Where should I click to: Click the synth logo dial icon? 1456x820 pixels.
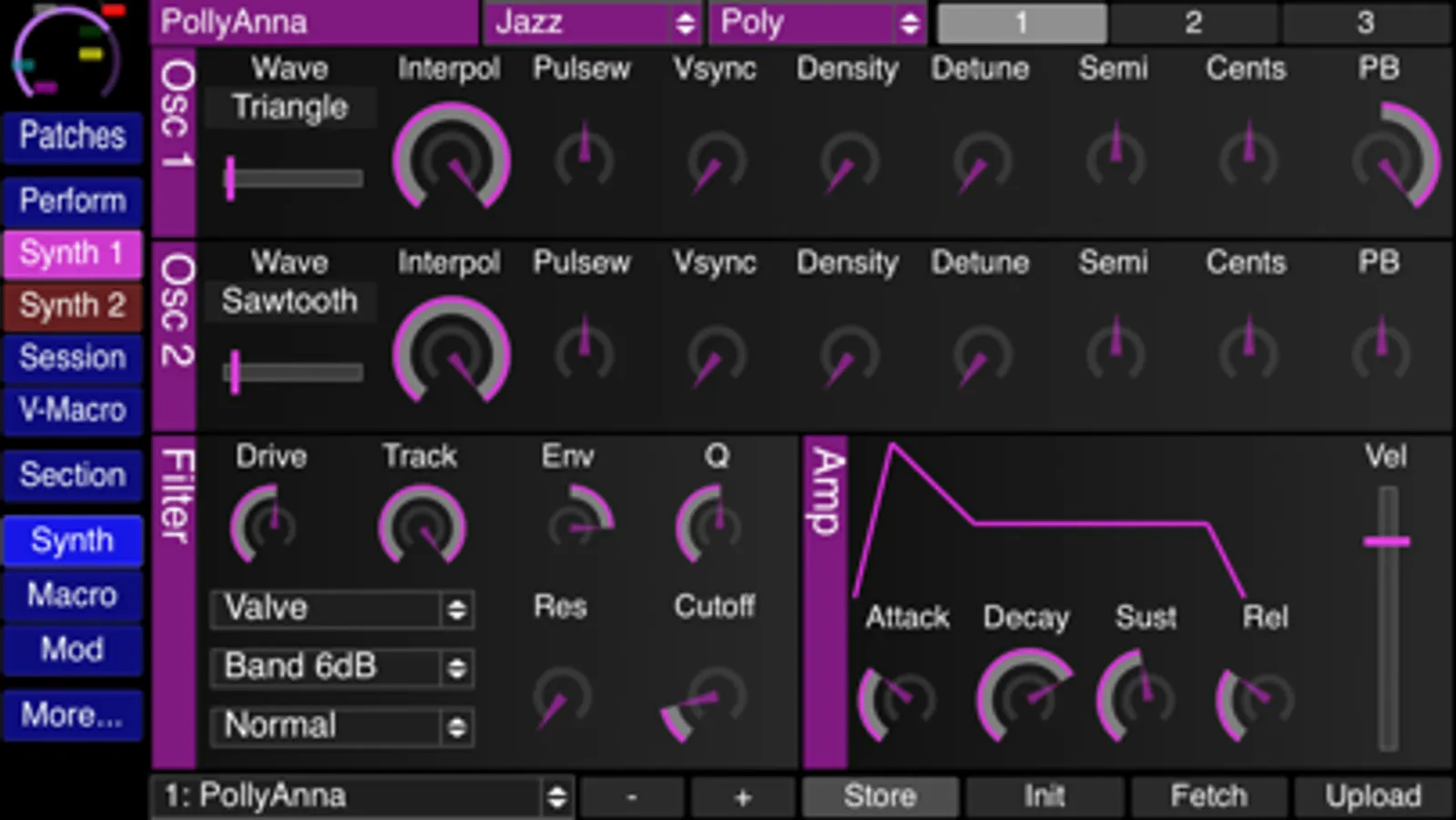(x=68, y=50)
